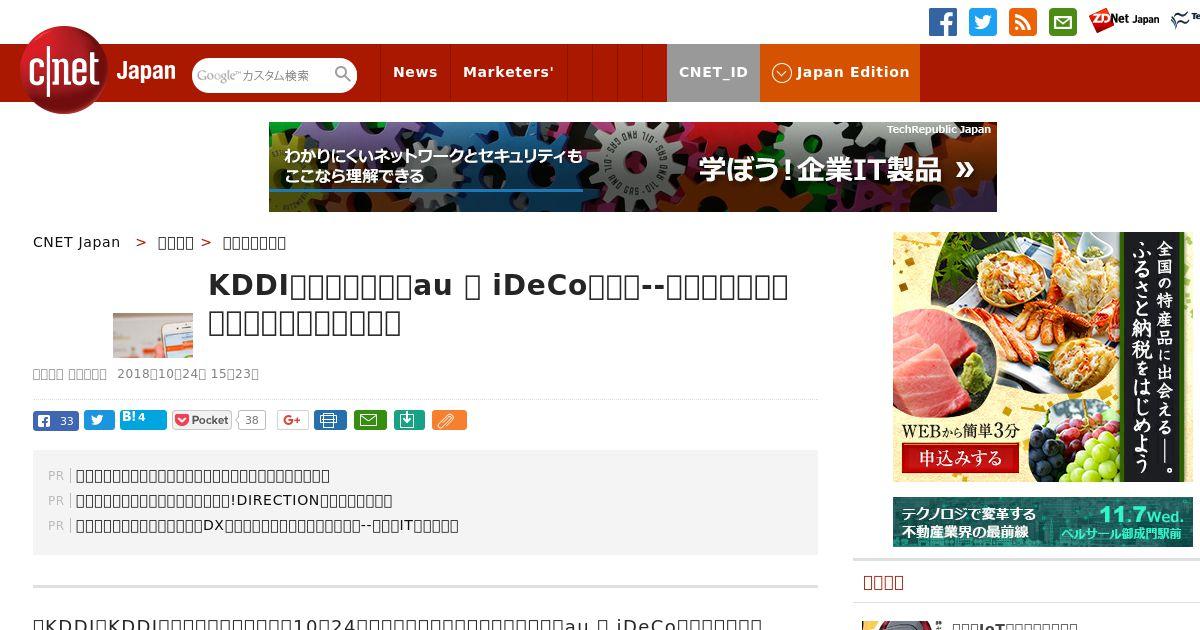Viewport: 1200px width, 630px height.
Task: Visit the ZDNet Japan logo link
Action: click(1124, 20)
